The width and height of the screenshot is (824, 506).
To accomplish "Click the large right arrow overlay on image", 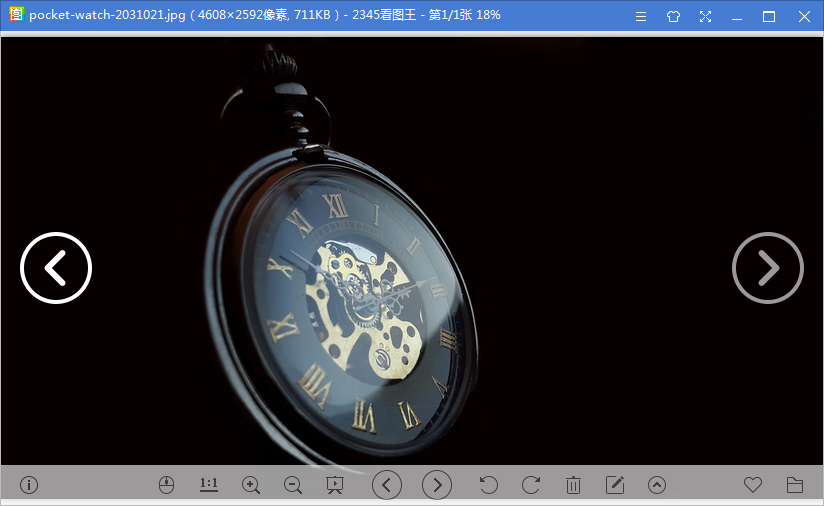I will coord(768,268).
